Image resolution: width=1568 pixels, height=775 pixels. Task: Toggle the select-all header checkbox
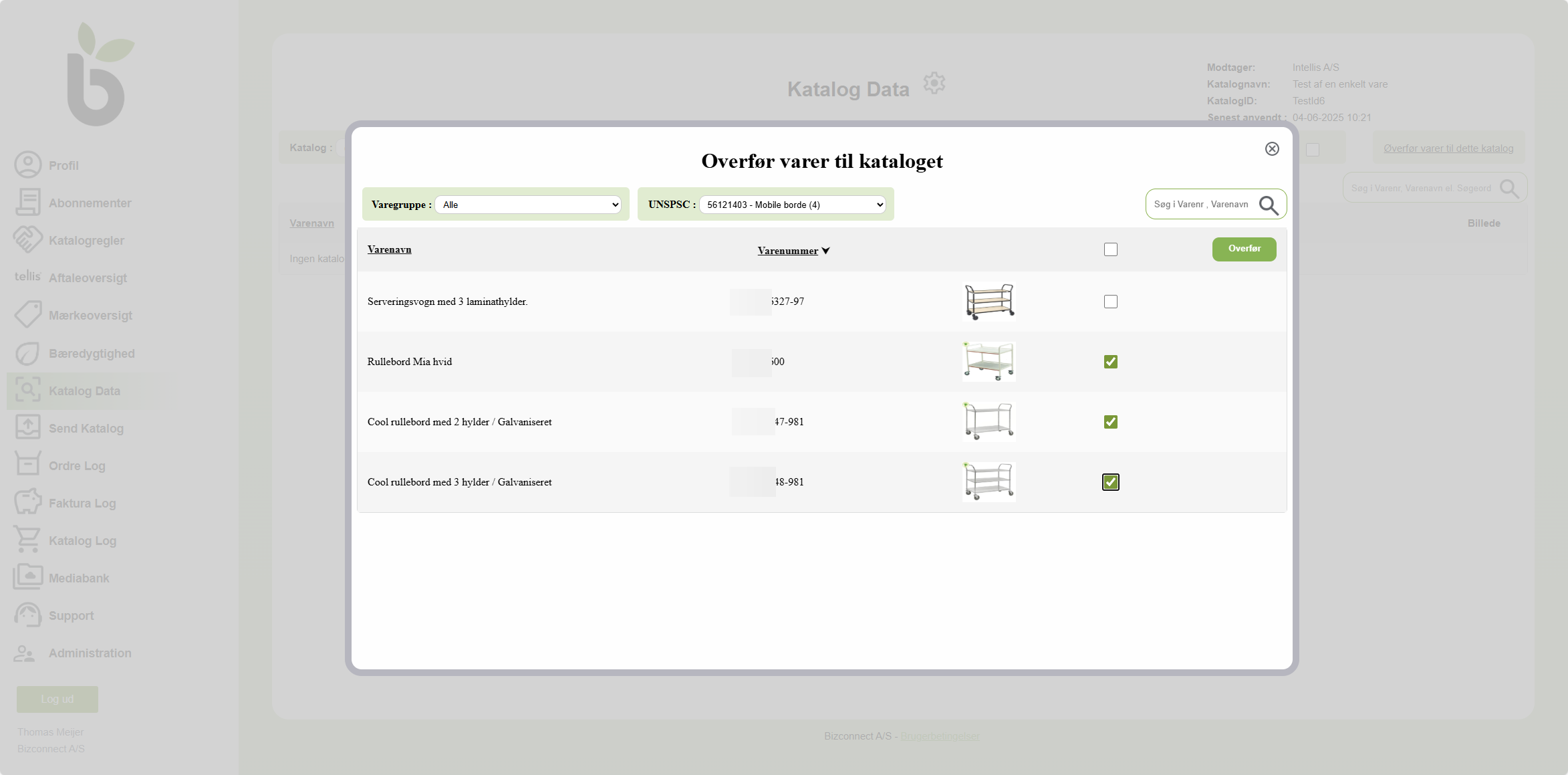(1110, 249)
